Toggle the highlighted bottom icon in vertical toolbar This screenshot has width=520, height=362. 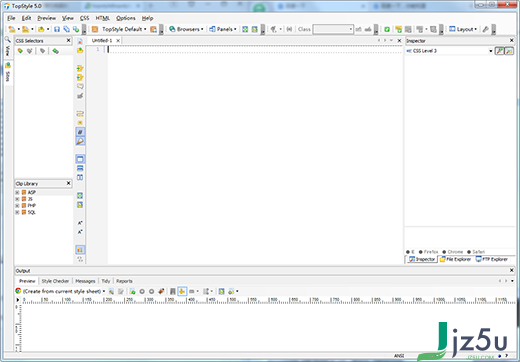click(x=80, y=250)
